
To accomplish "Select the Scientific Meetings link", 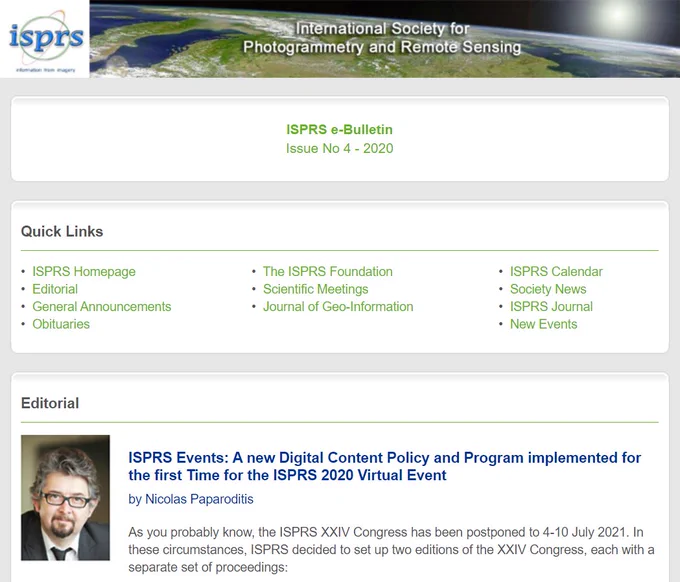I will [x=316, y=289].
